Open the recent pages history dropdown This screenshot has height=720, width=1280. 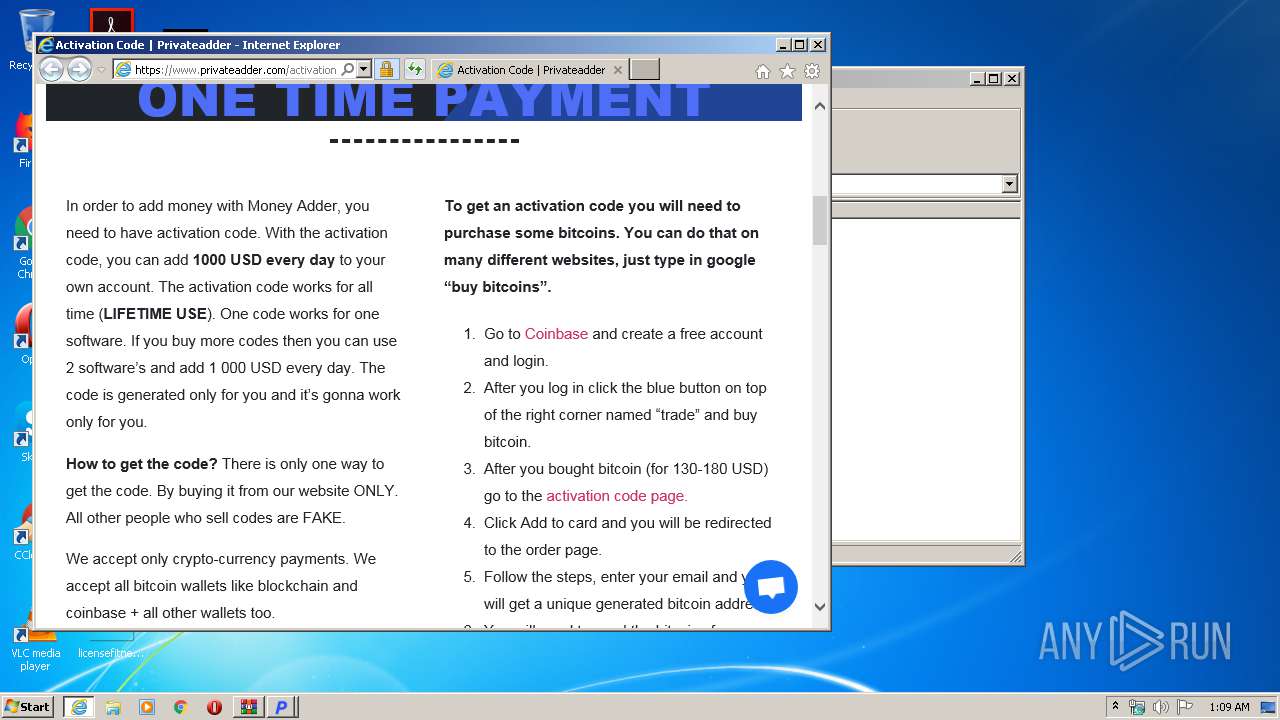(101, 70)
